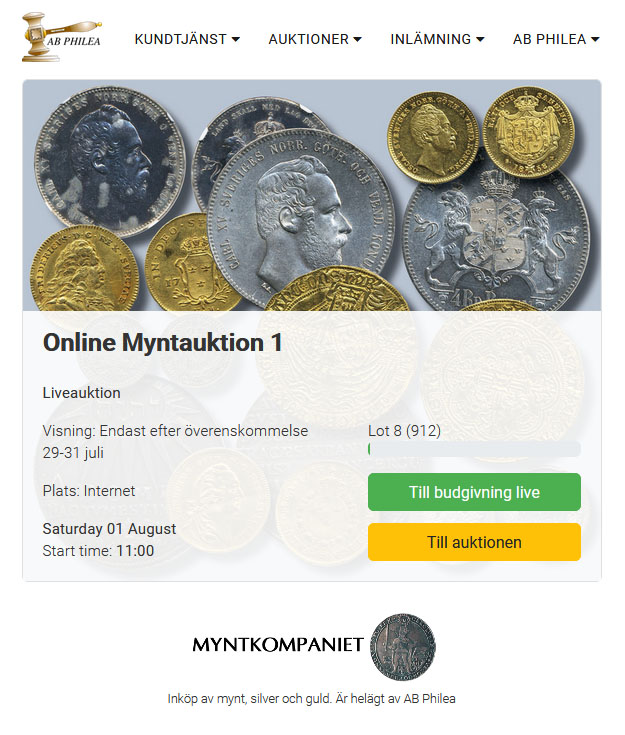
Task: Expand the Auktioner dropdown arrow
Action: [x=357, y=39]
